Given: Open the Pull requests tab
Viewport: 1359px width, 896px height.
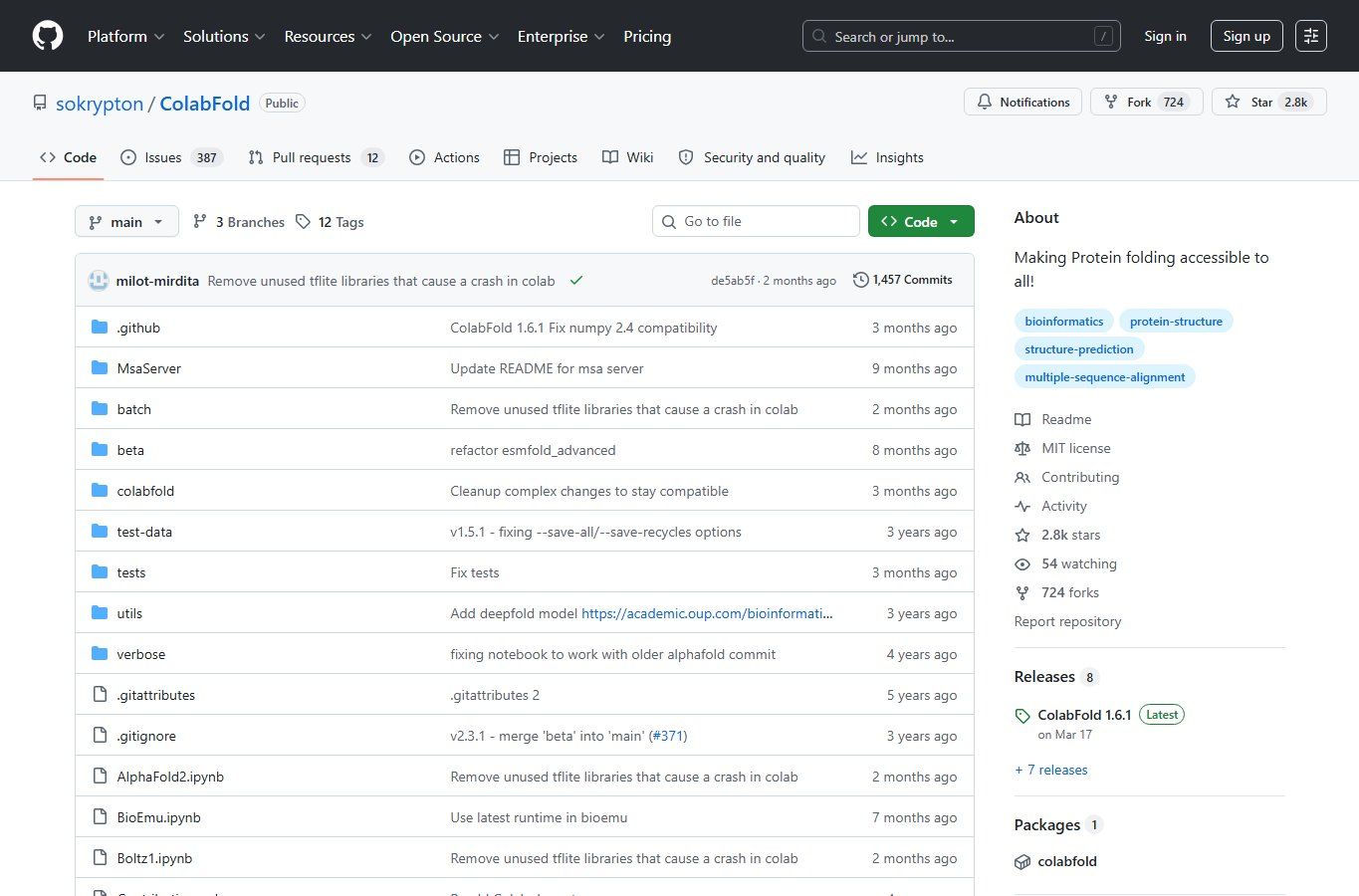Looking at the screenshot, I should pos(316,157).
